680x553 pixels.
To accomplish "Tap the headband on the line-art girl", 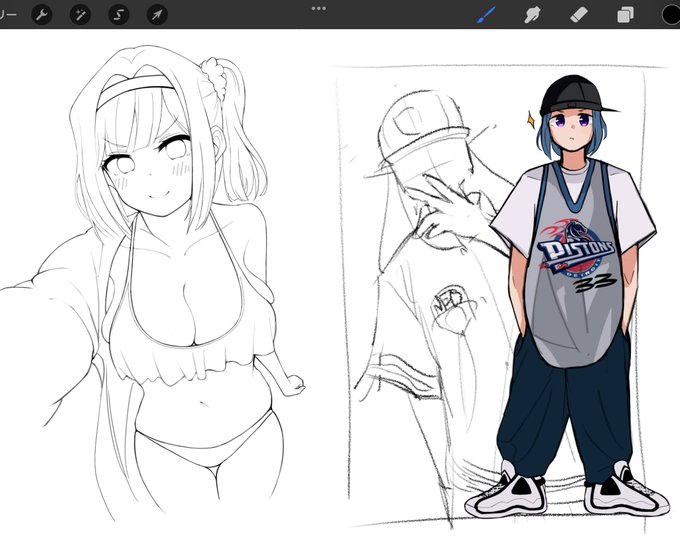I will pyautogui.click(x=134, y=88).
